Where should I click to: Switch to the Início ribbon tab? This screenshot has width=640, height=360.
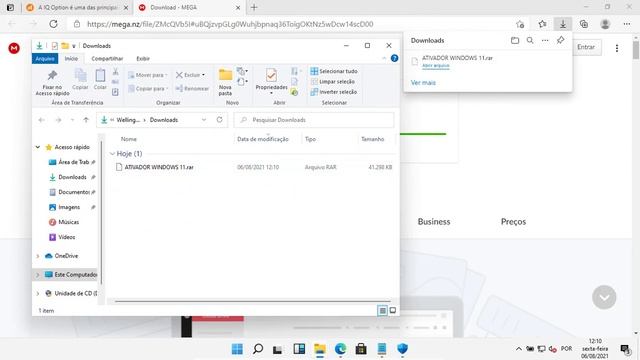71,58
